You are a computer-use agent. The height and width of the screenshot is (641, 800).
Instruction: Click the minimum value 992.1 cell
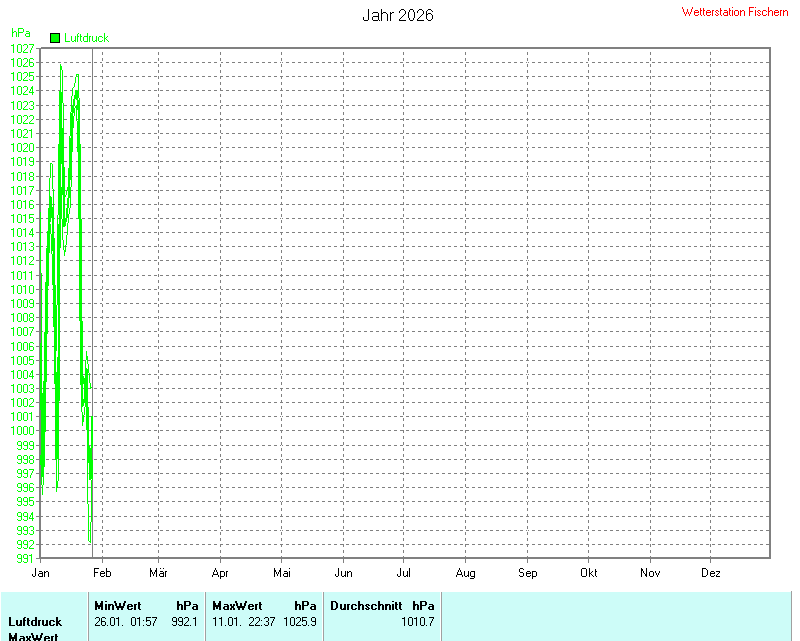tap(184, 621)
